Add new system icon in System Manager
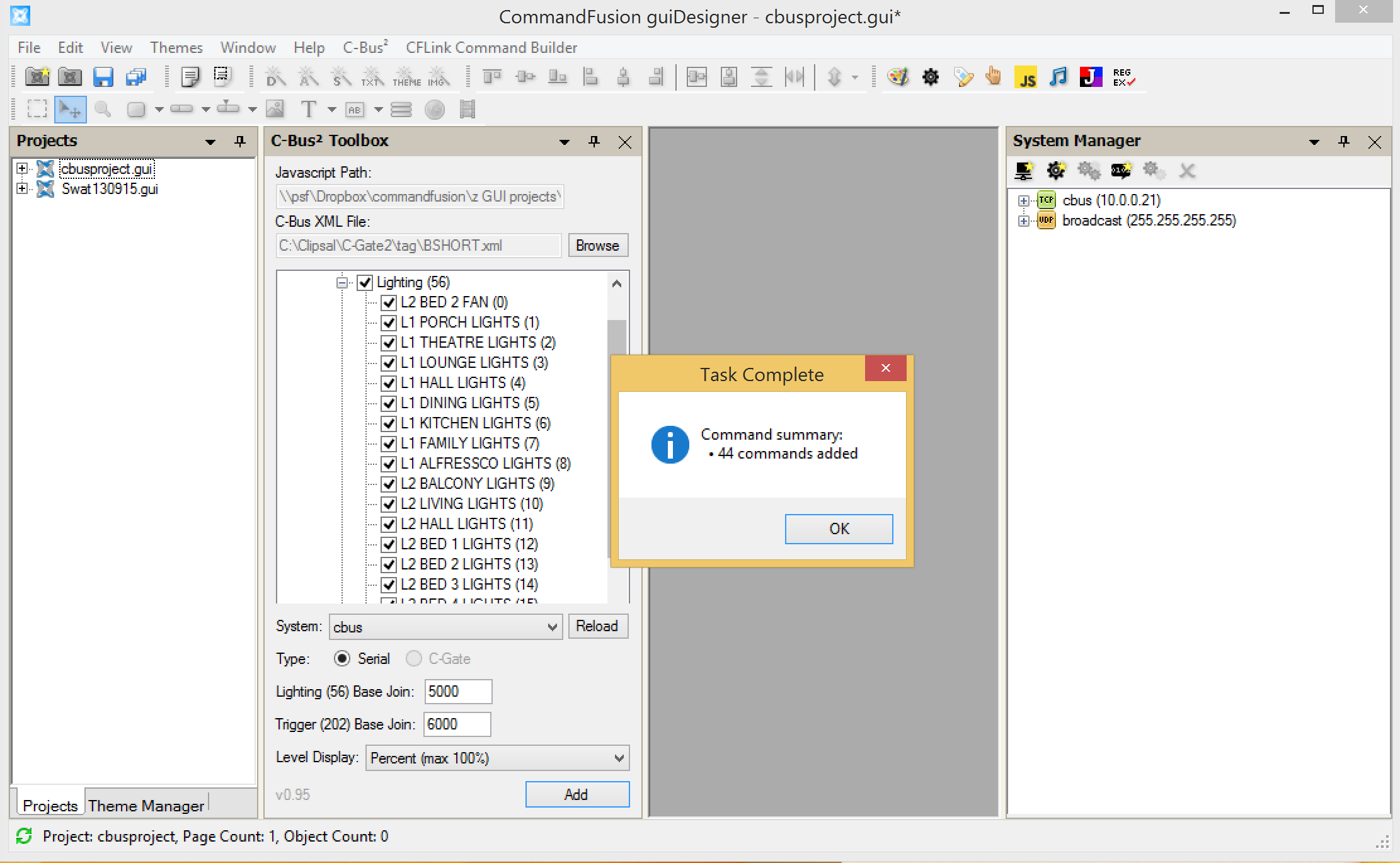The width and height of the screenshot is (1400, 863). (x=1024, y=171)
